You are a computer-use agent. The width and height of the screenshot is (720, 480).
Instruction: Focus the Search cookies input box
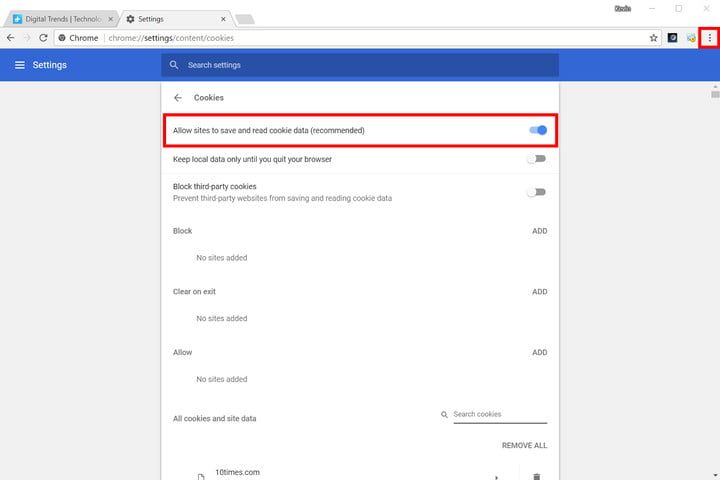point(498,414)
